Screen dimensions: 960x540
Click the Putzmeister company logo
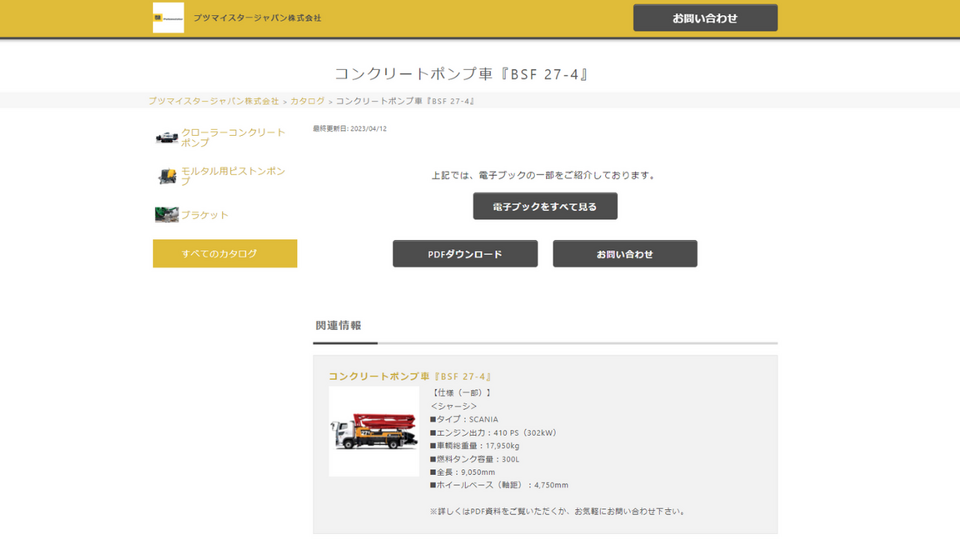click(x=168, y=18)
